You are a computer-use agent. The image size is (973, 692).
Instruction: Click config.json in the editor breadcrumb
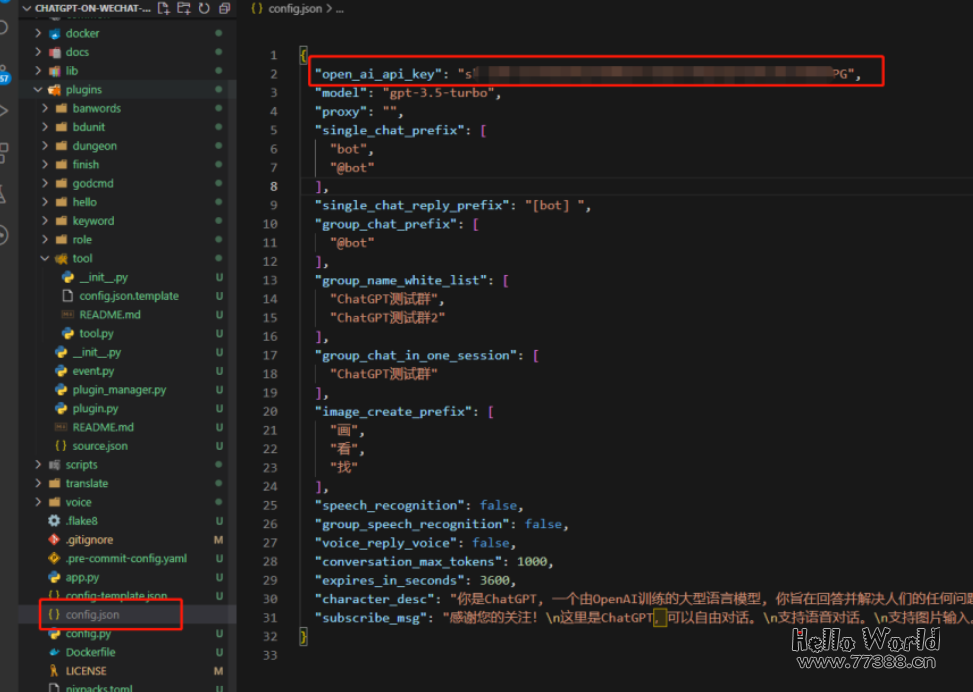click(292, 8)
